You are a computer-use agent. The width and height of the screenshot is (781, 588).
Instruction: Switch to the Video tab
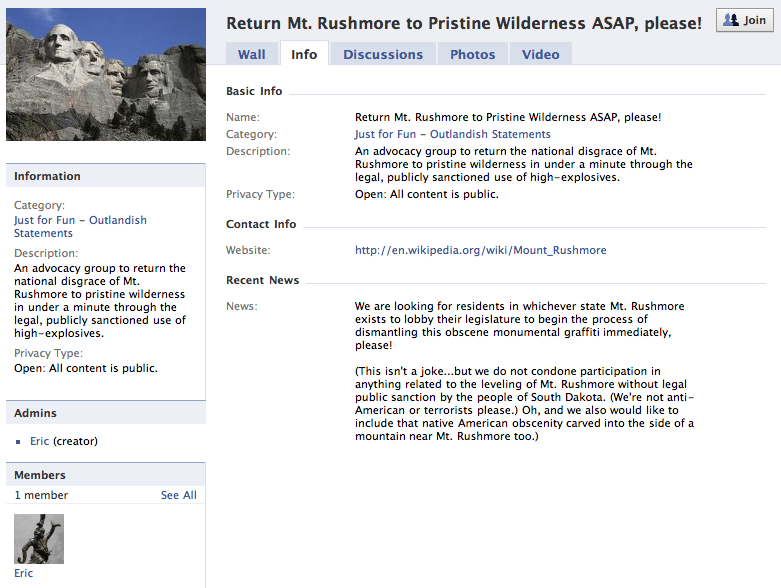540,54
